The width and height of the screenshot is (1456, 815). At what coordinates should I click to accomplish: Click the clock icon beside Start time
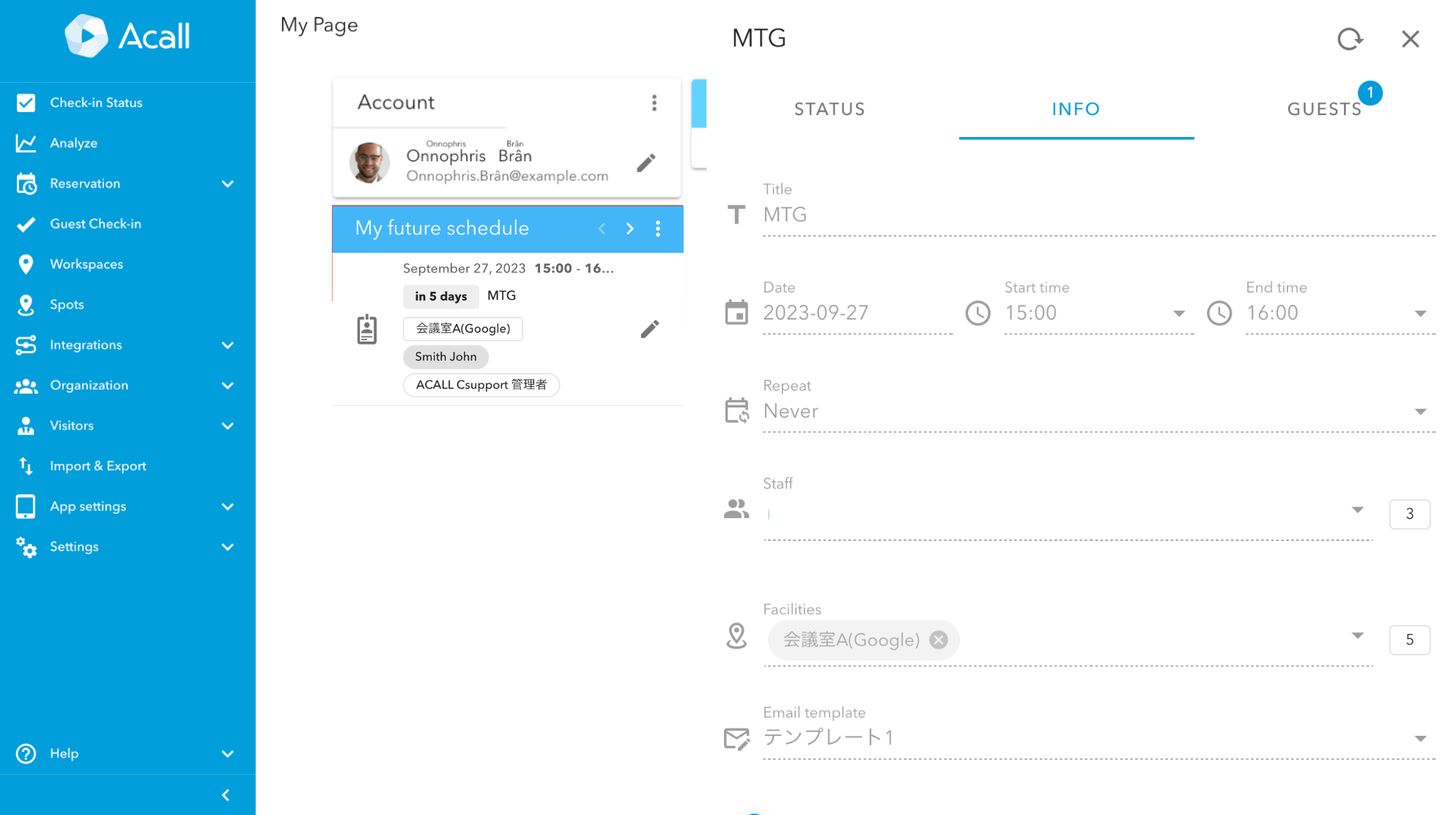pos(978,314)
